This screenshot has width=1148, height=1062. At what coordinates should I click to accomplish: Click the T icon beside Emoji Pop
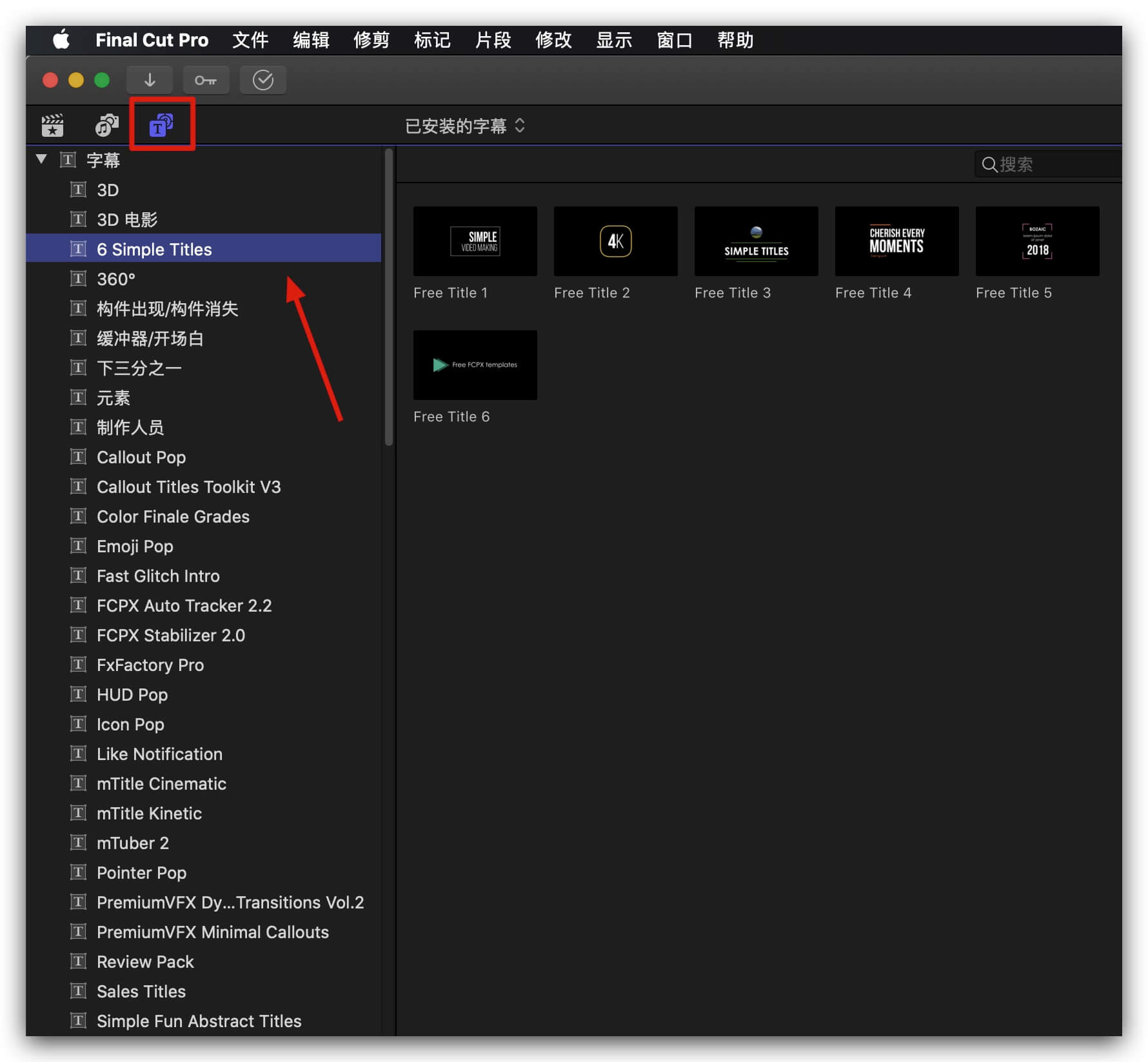(x=78, y=546)
